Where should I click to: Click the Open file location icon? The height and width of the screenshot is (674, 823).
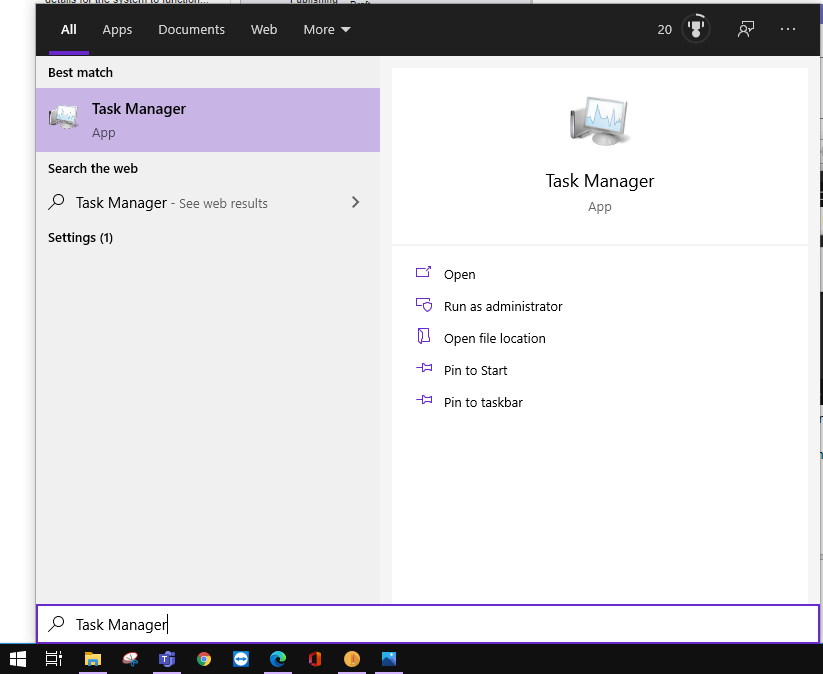[x=424, y=336]
